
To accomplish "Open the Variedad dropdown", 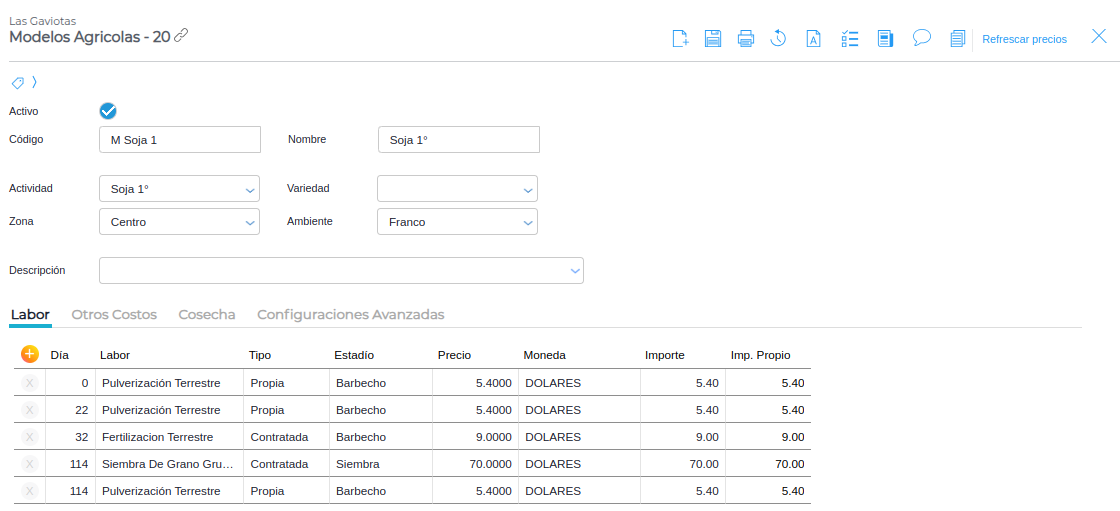I will pyautogui.click(x=528, y=189).
